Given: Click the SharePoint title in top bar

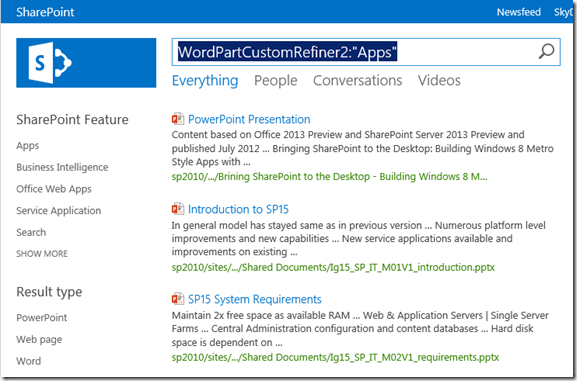Looking at the screenshot, I should coord(45,12).
